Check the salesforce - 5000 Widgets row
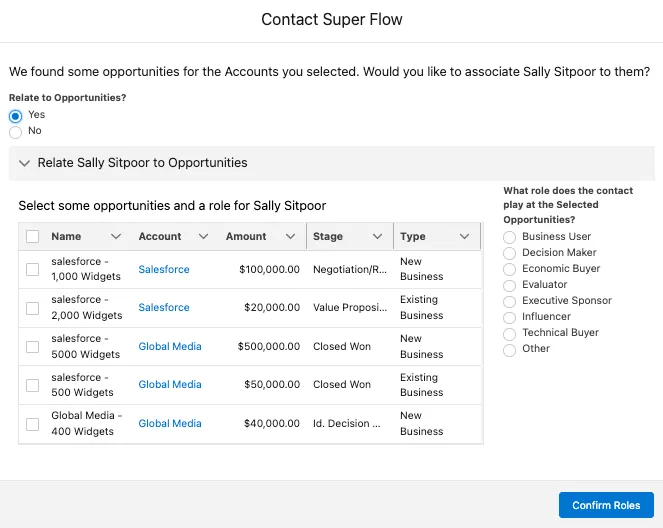 click(x=33, y=347)
